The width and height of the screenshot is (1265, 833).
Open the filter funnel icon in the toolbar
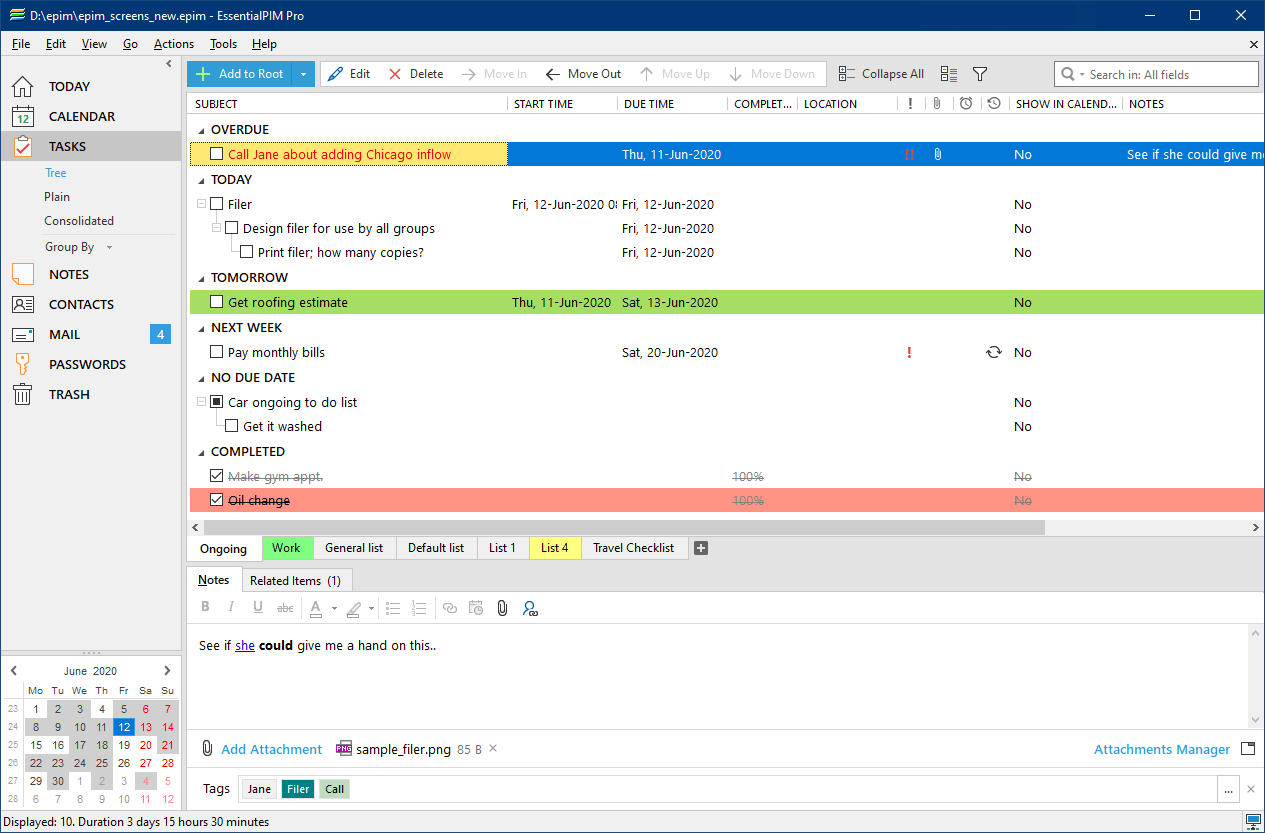click(x=979, y=73)
